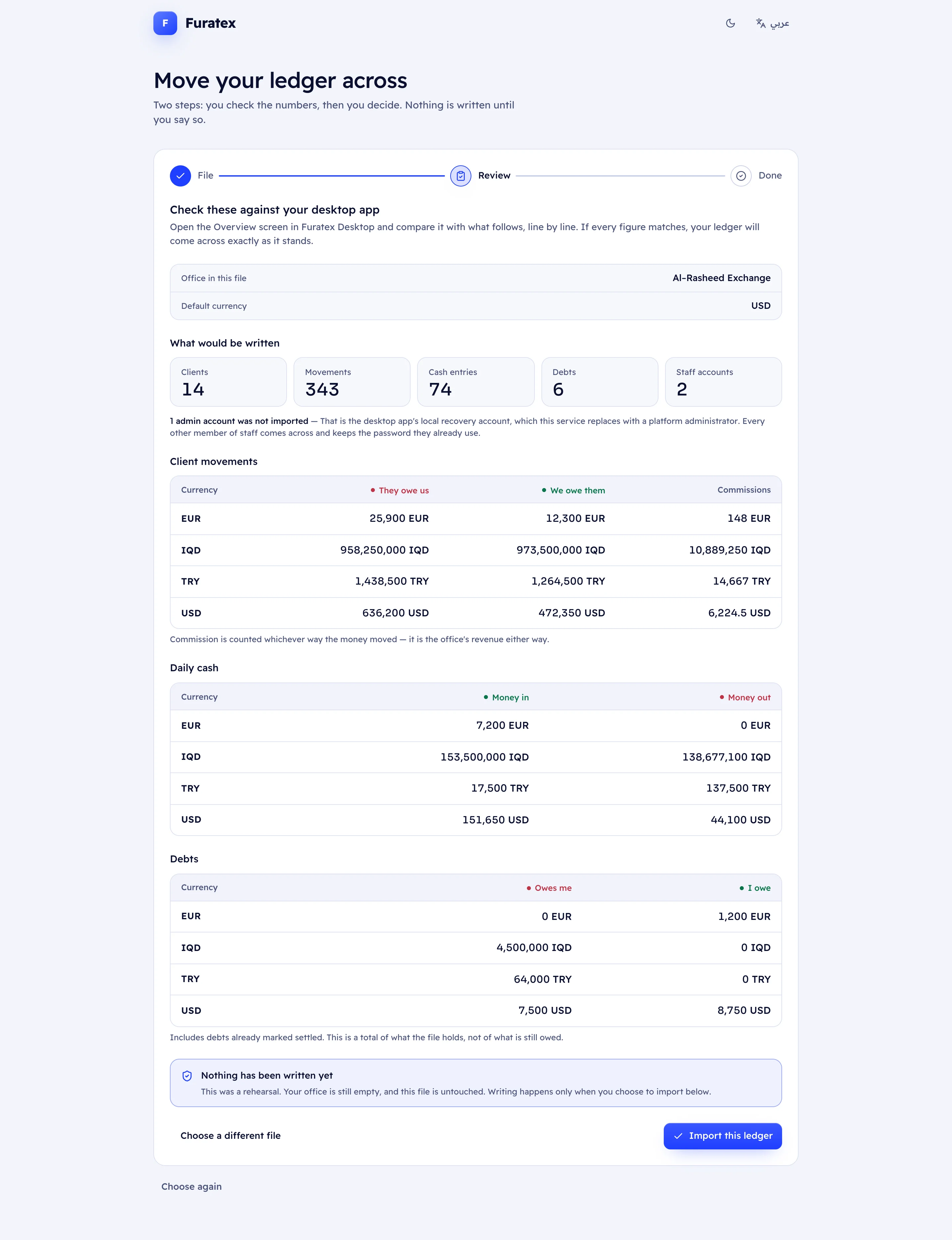Click the Staff accounts card showing 2
This screenshot has height=1240, width=952.
pyautogui.click(x=724, y=382)
